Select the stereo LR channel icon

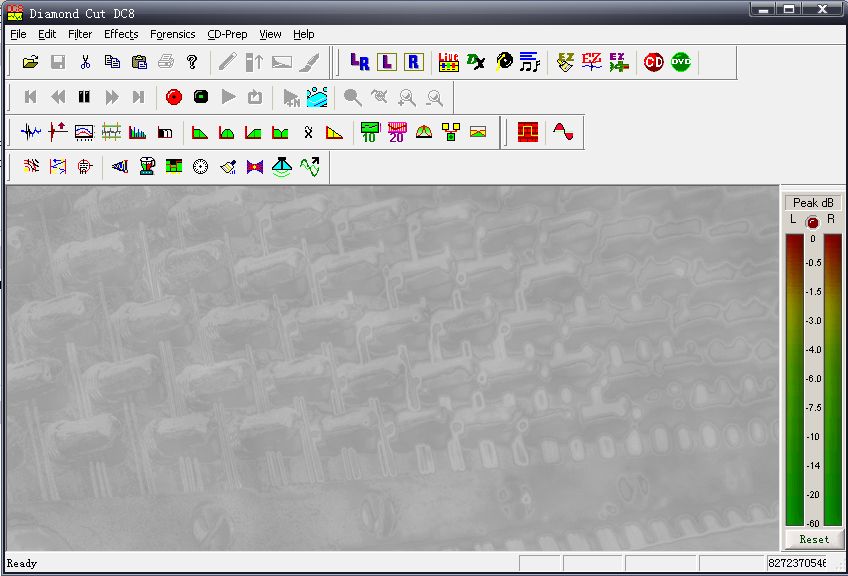pyautogui.click(x=360, y=62)
